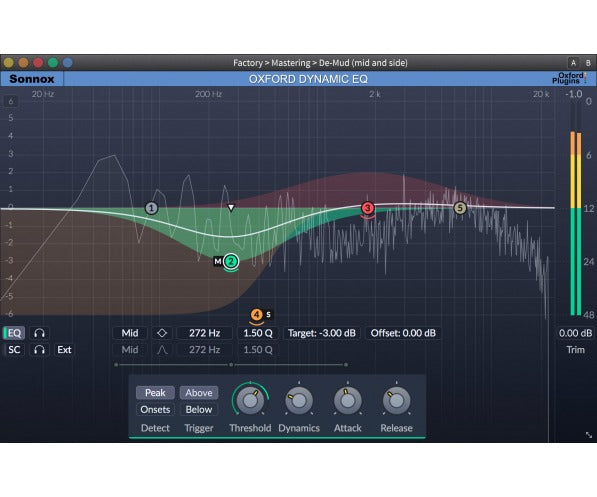
Task: Select Below trigger mode
Action: [x=199, y=409]
